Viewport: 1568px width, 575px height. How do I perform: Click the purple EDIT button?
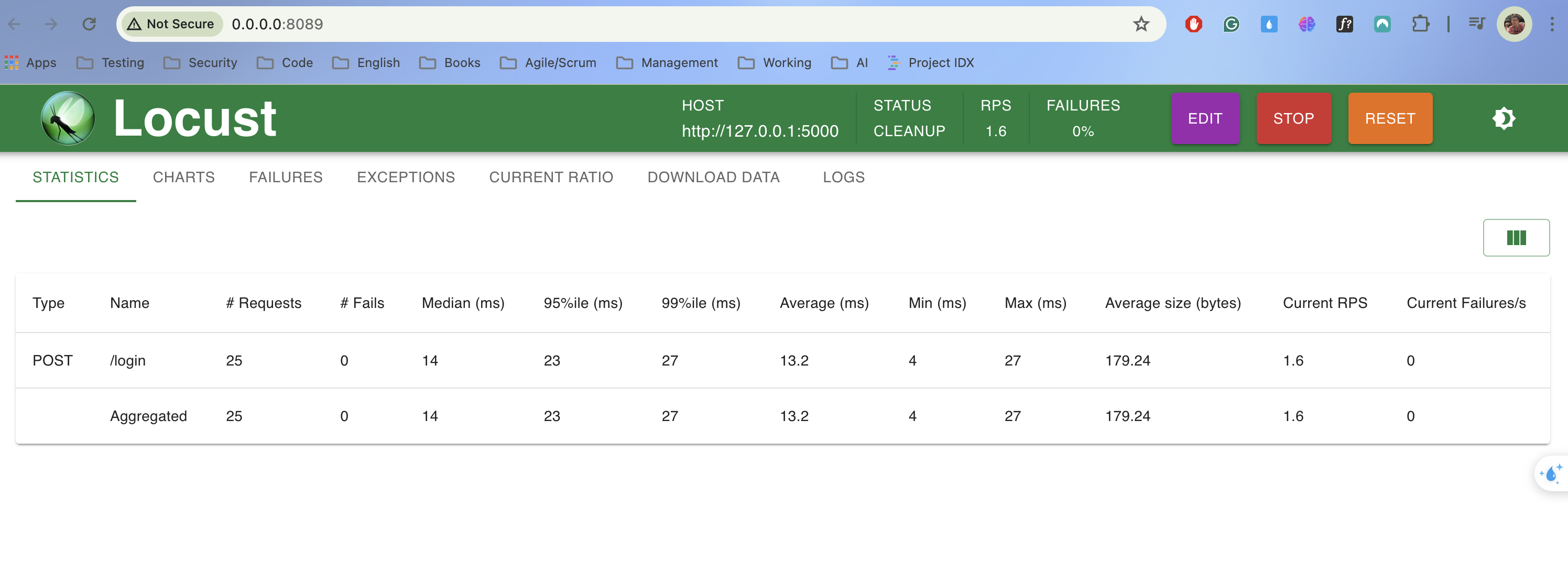tap(1205, 118)
